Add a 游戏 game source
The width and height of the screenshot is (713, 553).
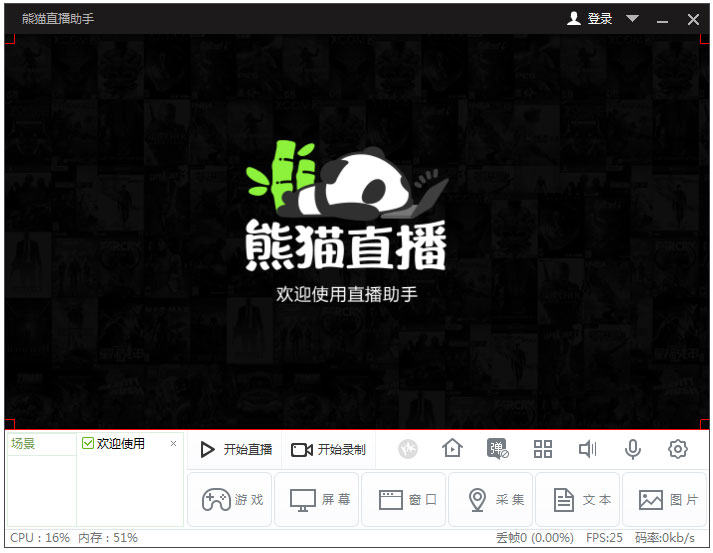point(230,500)
